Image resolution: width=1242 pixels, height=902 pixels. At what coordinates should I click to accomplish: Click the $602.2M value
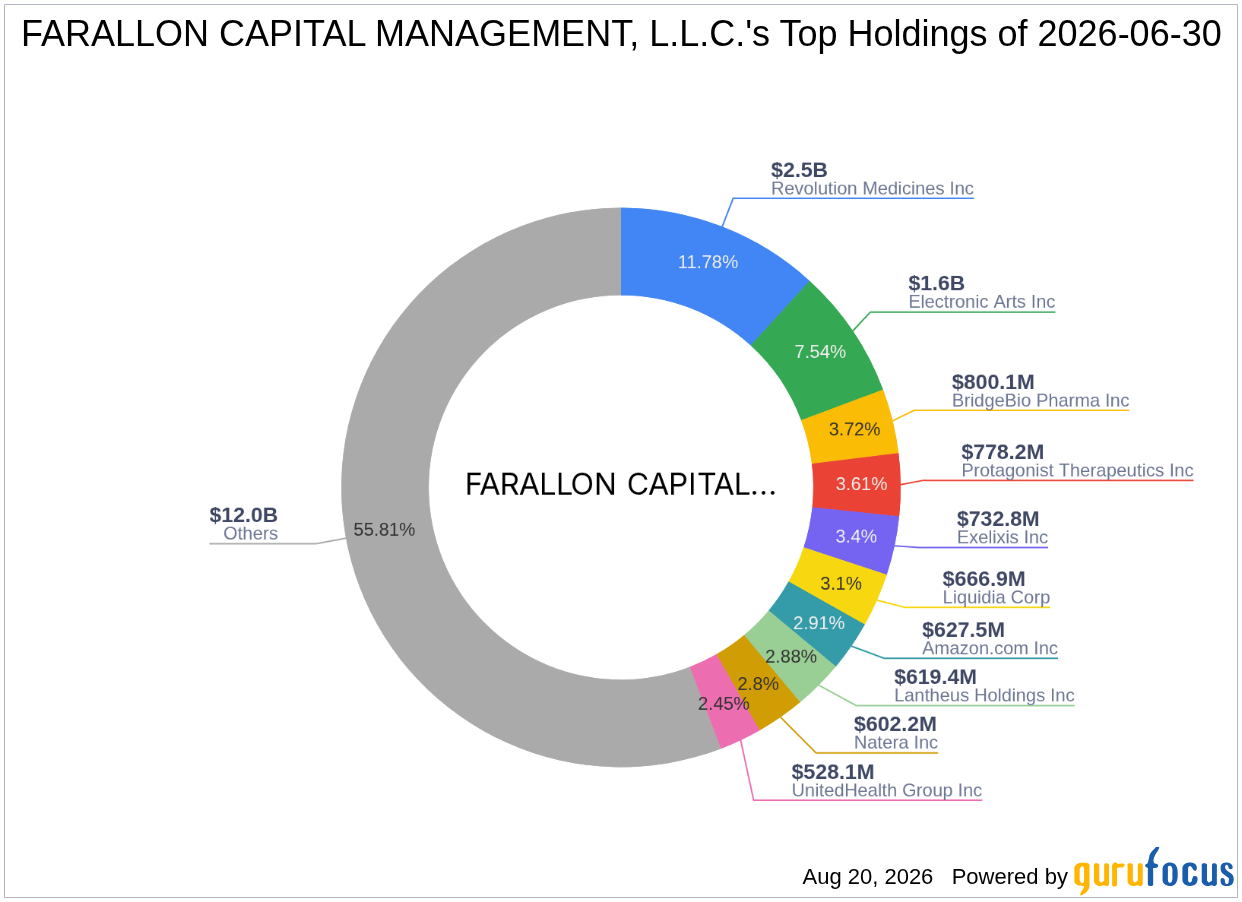tap(895, 724)
